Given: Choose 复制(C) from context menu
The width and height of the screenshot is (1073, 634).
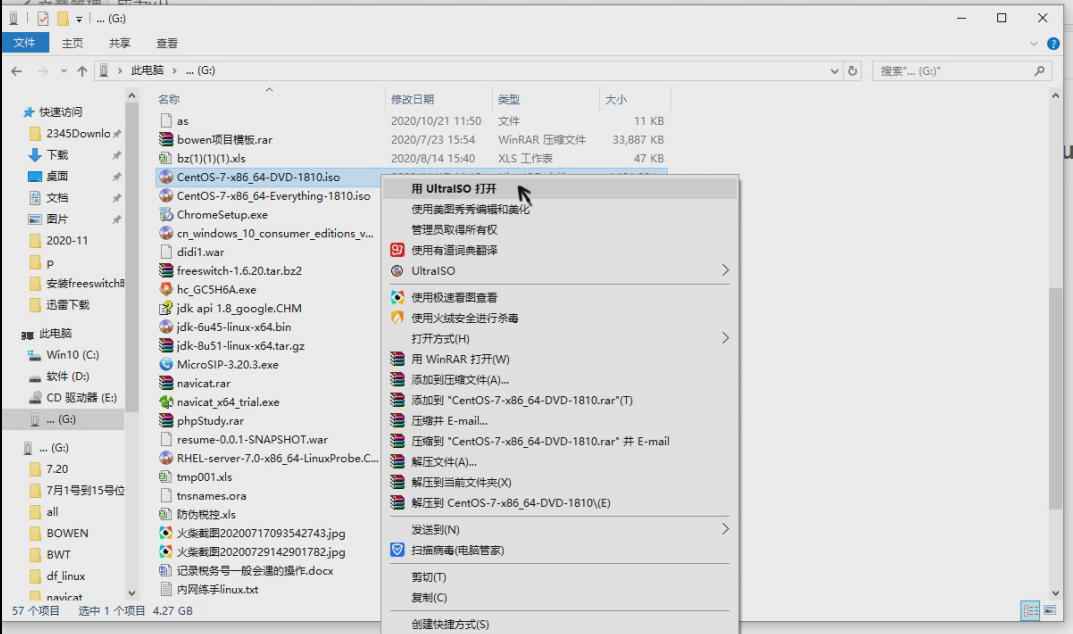Looking at the screenshot, I should click(x=559, y=597).
